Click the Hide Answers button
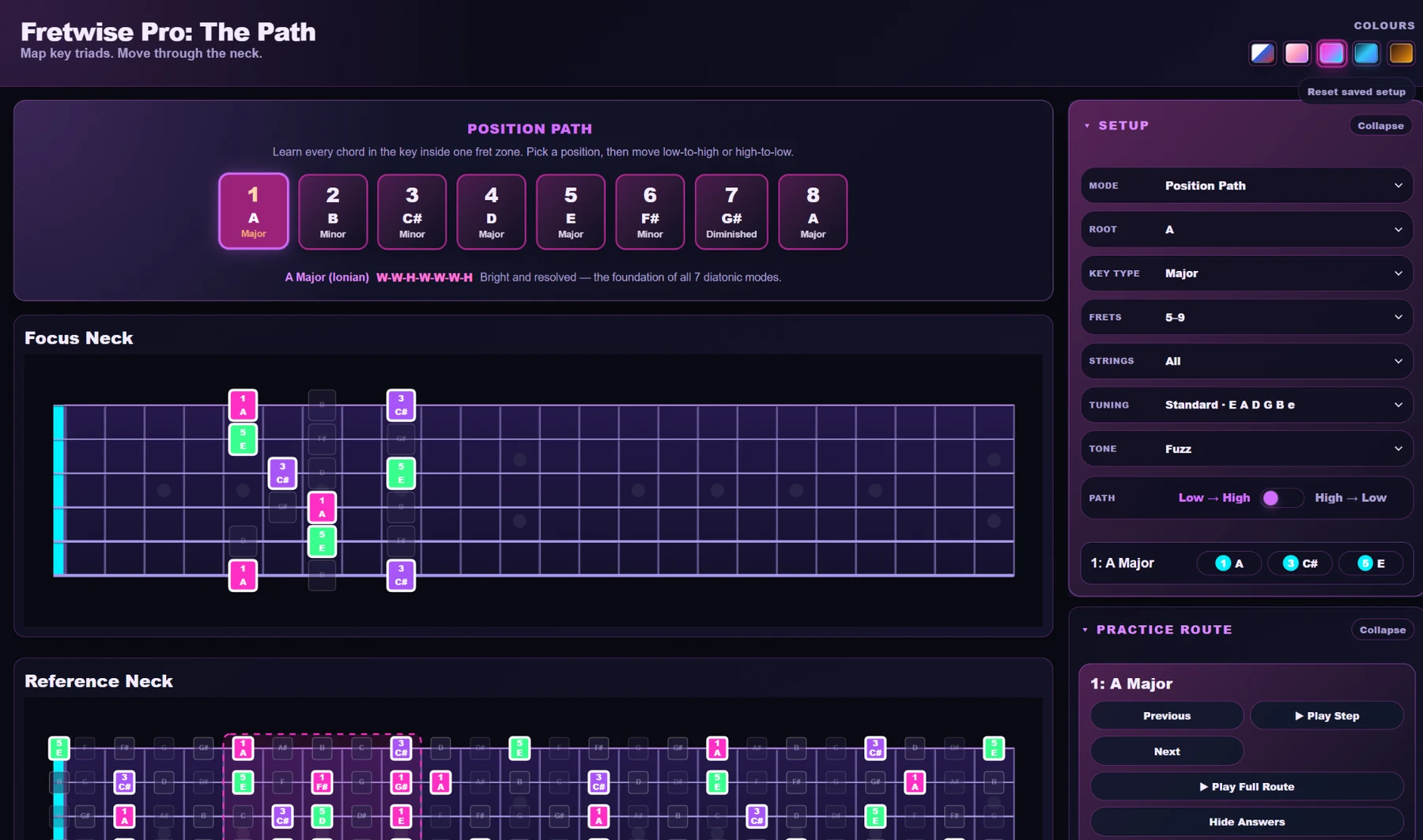Viewport: 1423px width, 840px height. [1247, 822]
